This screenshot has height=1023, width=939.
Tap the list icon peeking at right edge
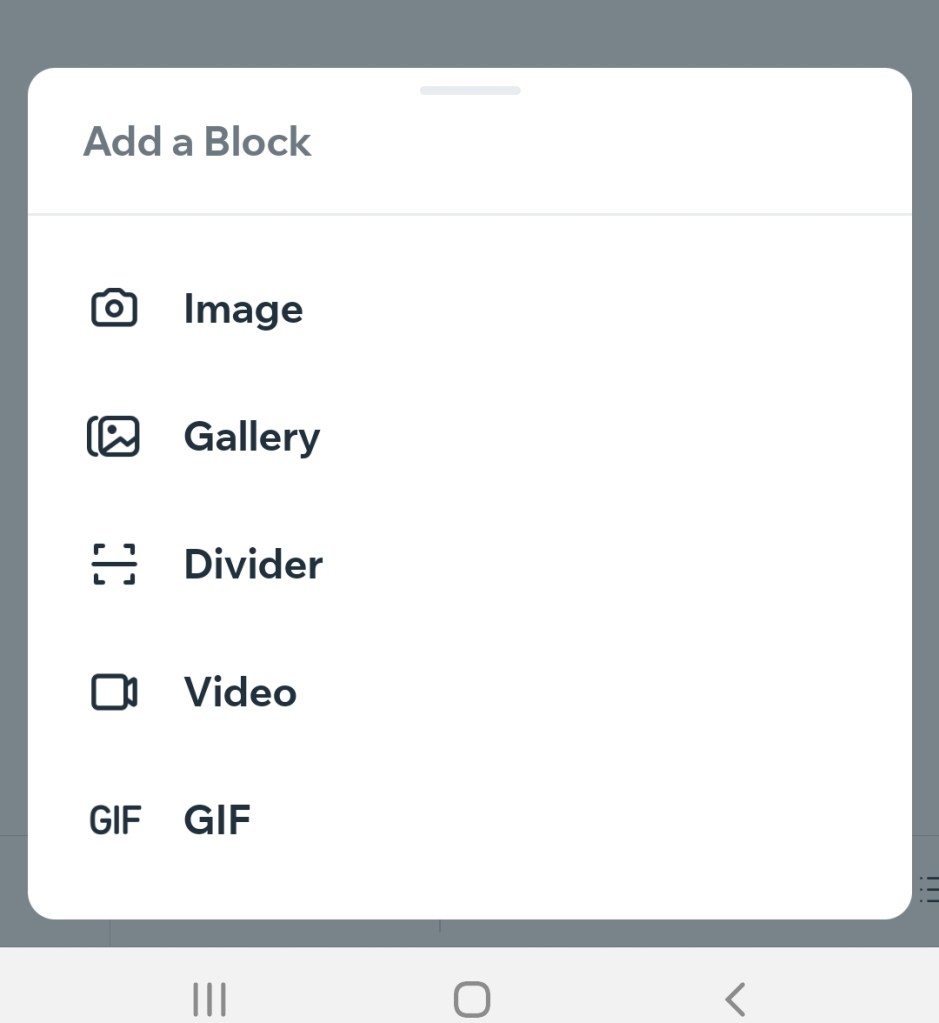[x=928, y=888]
